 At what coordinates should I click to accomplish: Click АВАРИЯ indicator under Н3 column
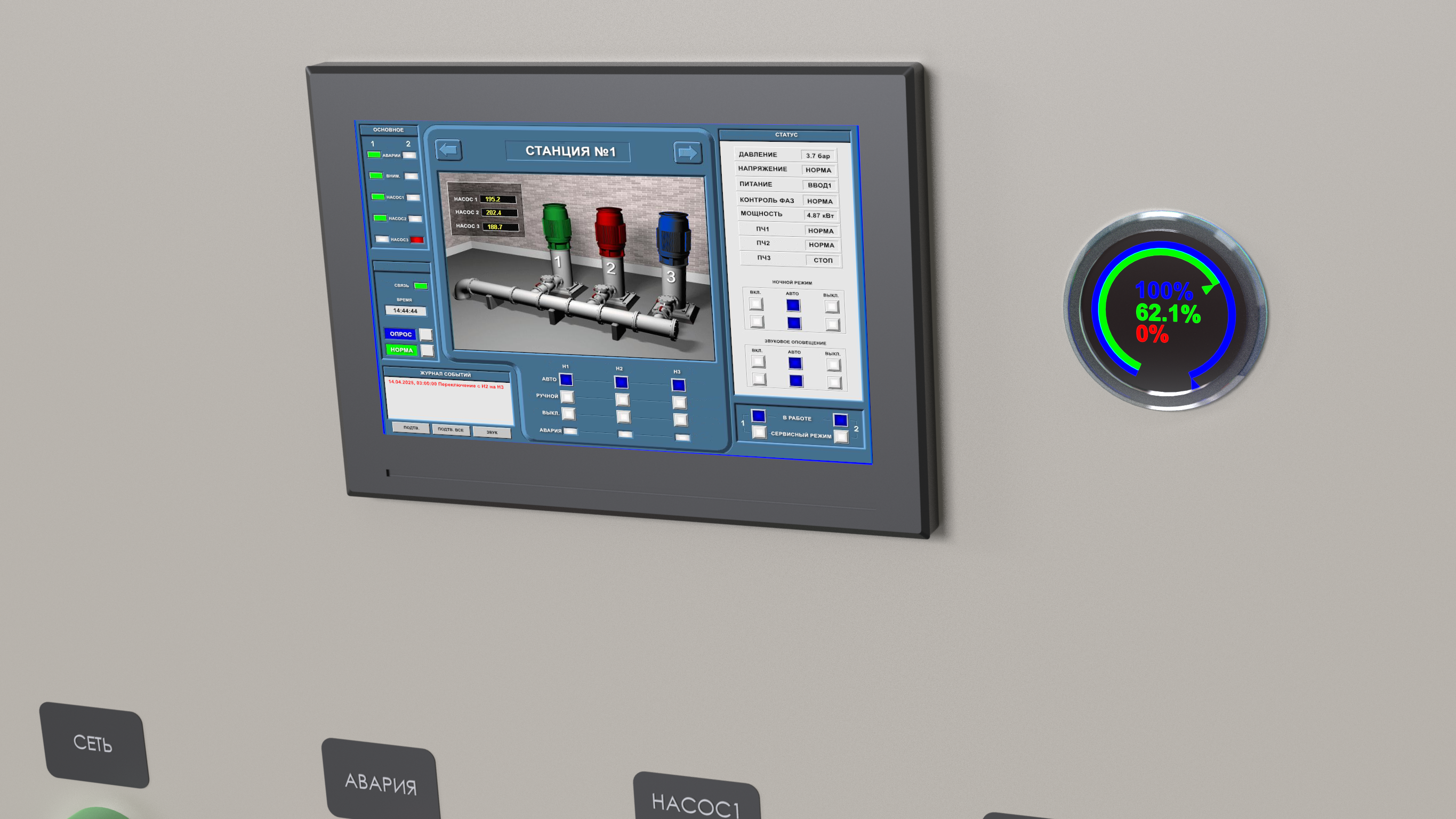[x=683, y=437]
